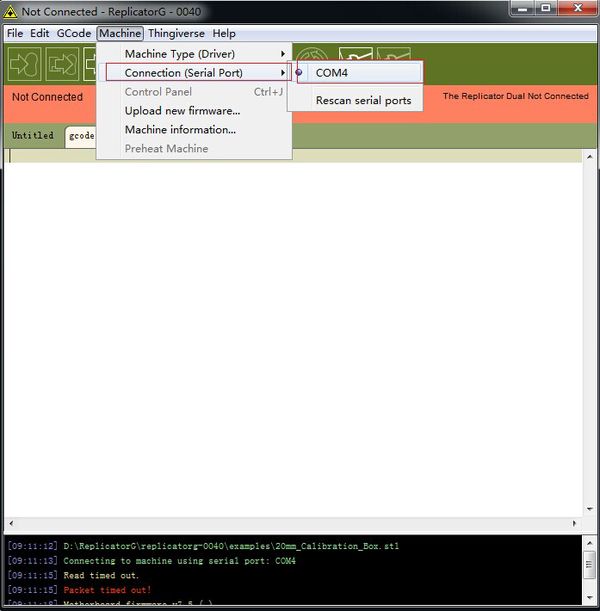Switch to the Untitled tab
Screen dimensions: 600x611
(x=33, y=135)
